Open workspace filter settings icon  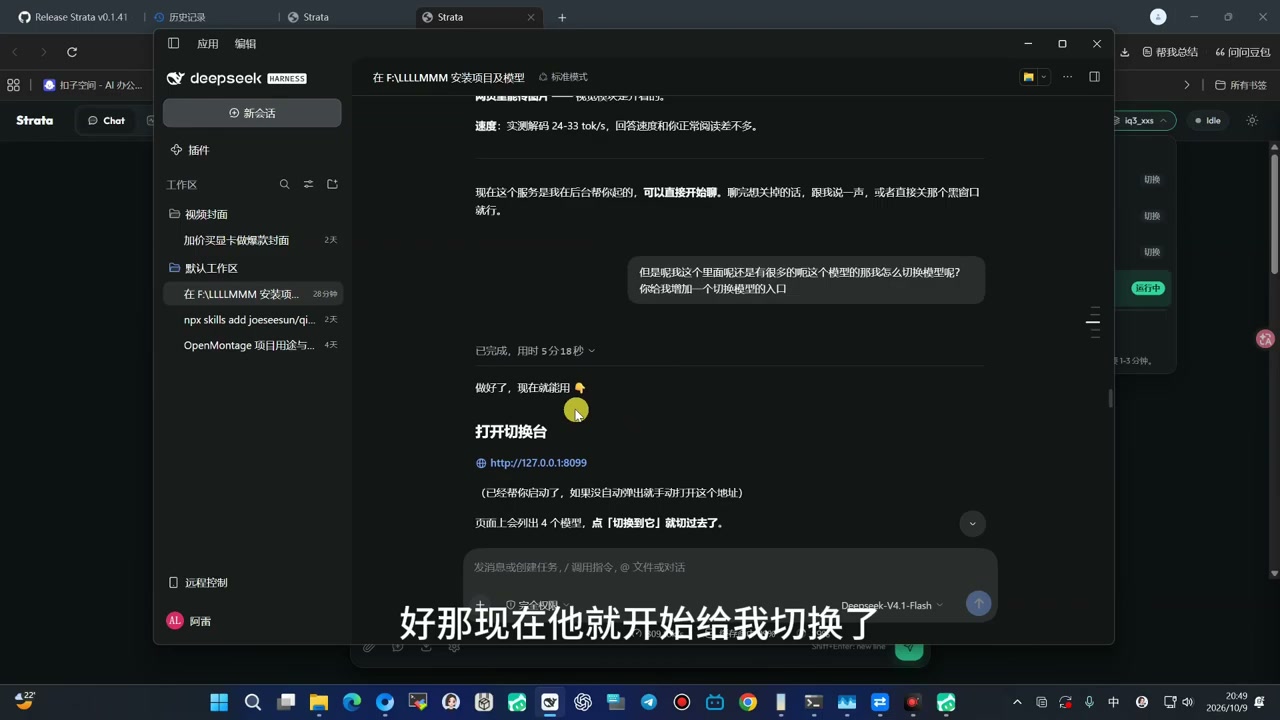click(308, 184)
